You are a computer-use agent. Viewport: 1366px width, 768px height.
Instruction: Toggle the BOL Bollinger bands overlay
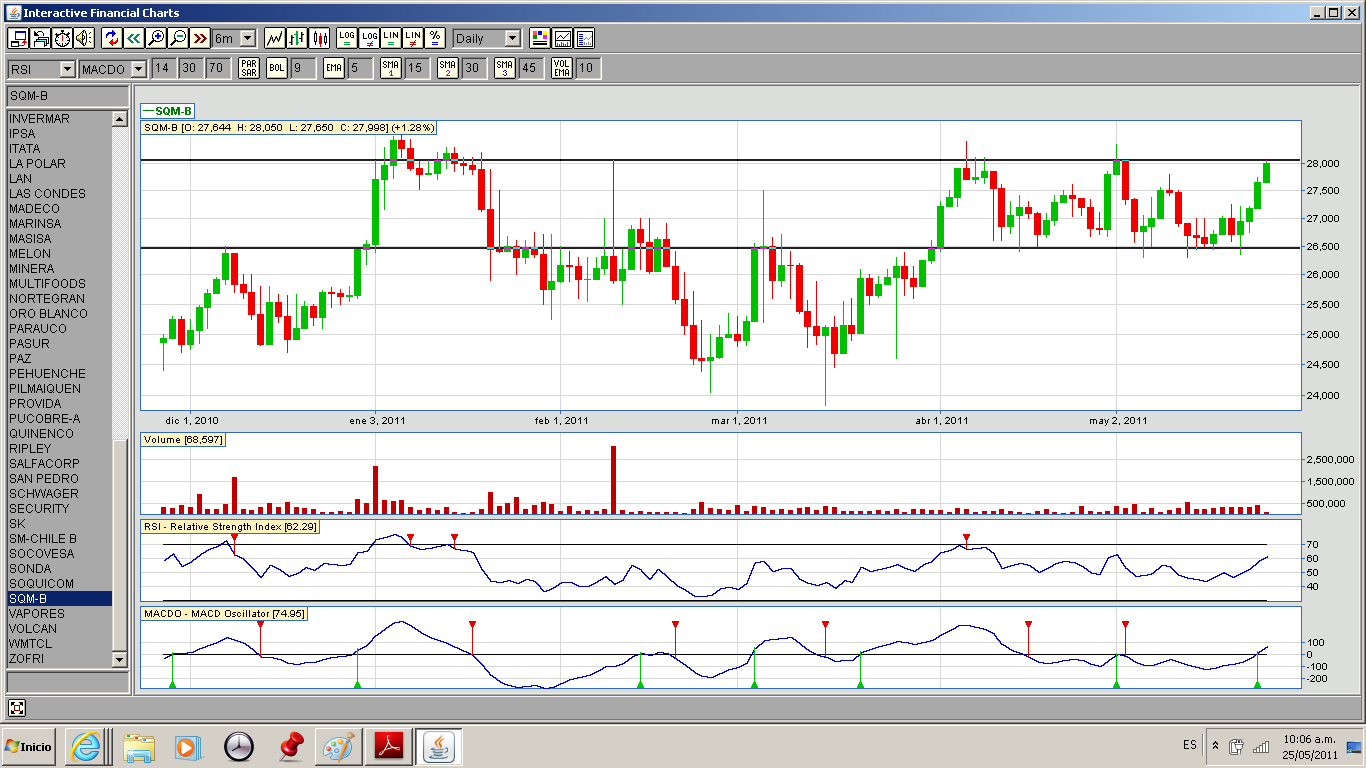[277, 68]
